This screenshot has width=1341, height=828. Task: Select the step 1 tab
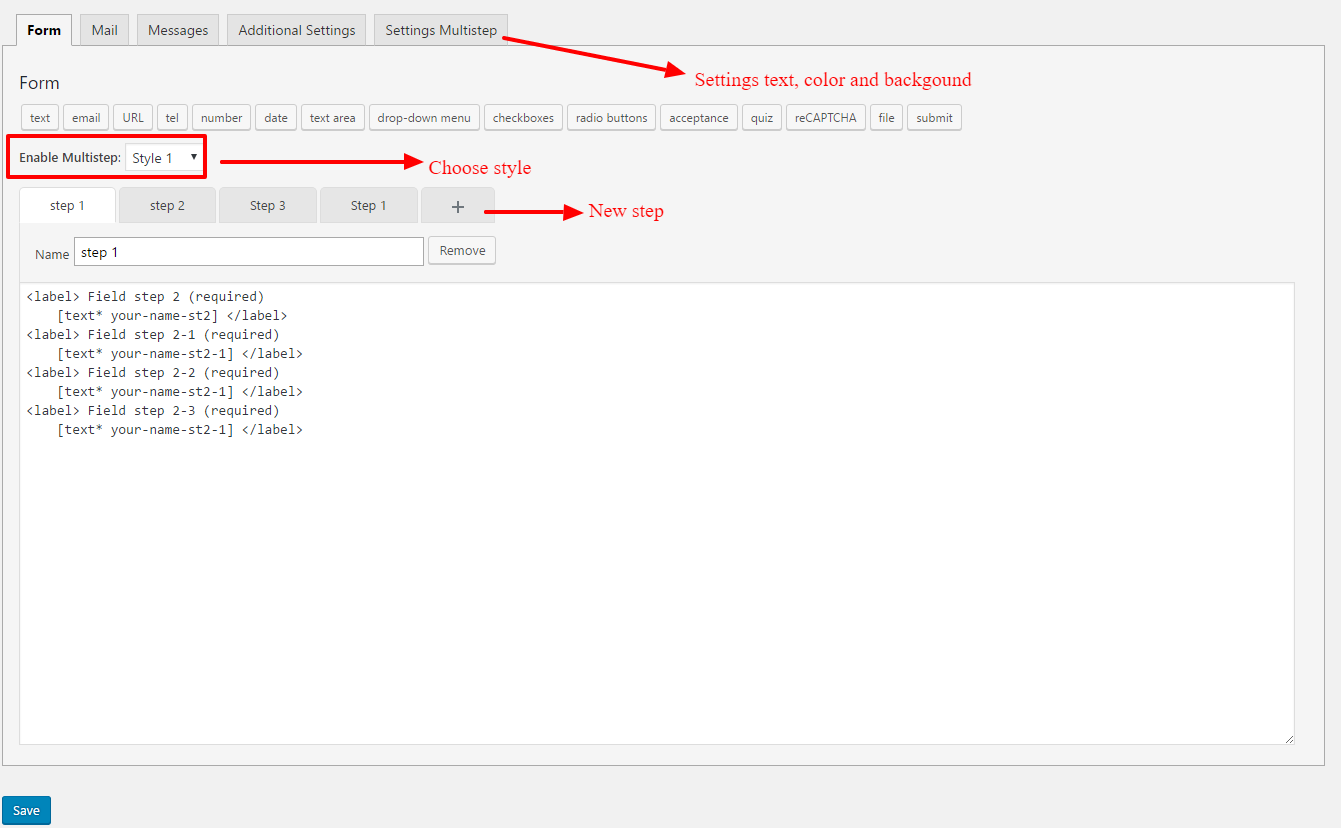(68, 205)
